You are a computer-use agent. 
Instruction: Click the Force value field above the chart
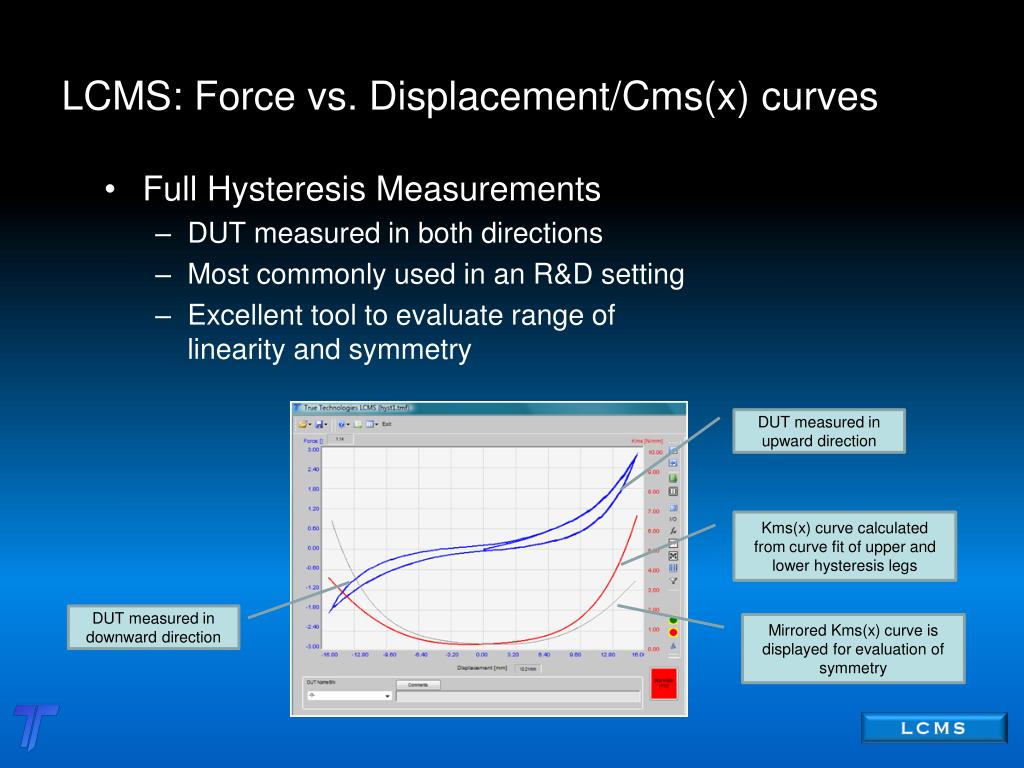click(x=340, y=439)
